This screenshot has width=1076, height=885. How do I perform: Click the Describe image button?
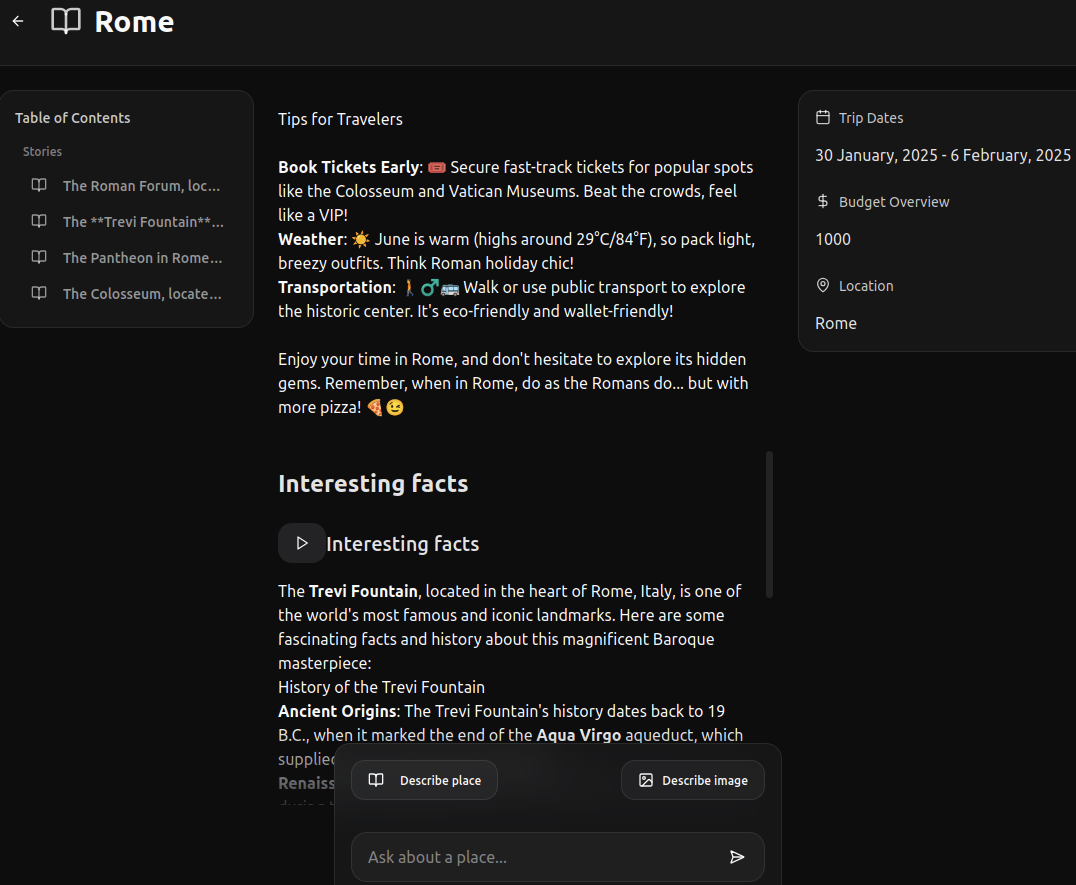(x=692, y=780)
